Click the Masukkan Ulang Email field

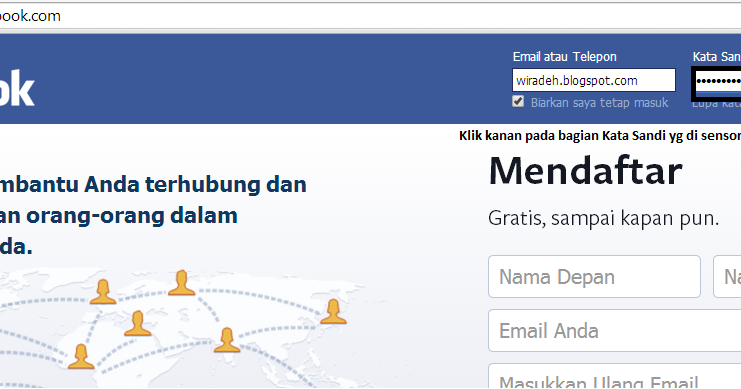click(x=614, y=376)
